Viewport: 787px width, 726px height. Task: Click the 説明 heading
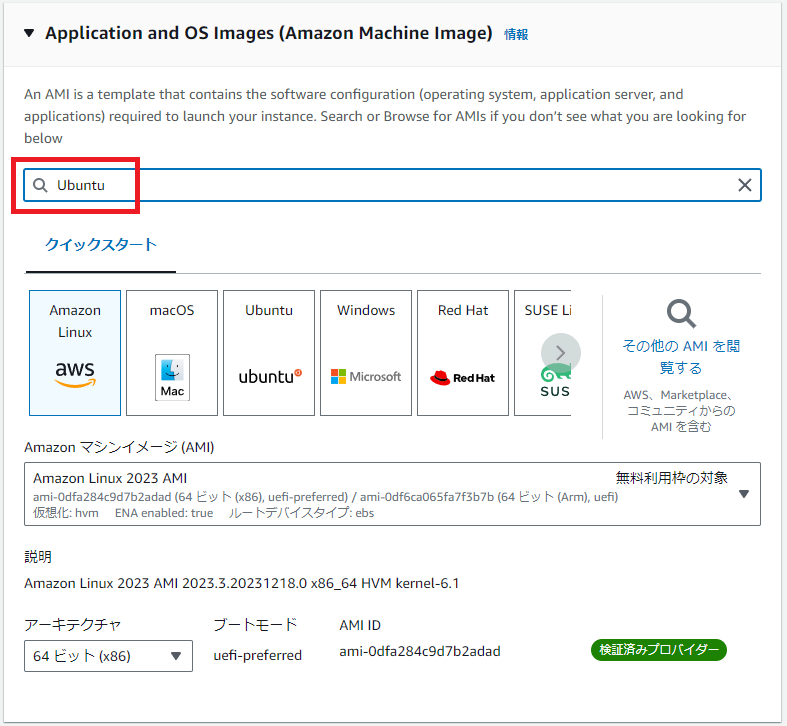[x=38, y=556]
